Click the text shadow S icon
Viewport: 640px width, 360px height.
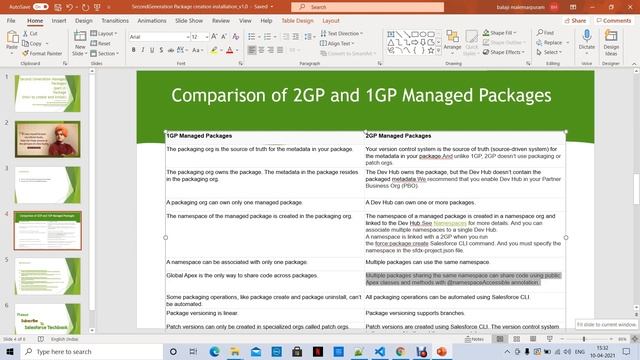tap(161, 50)
